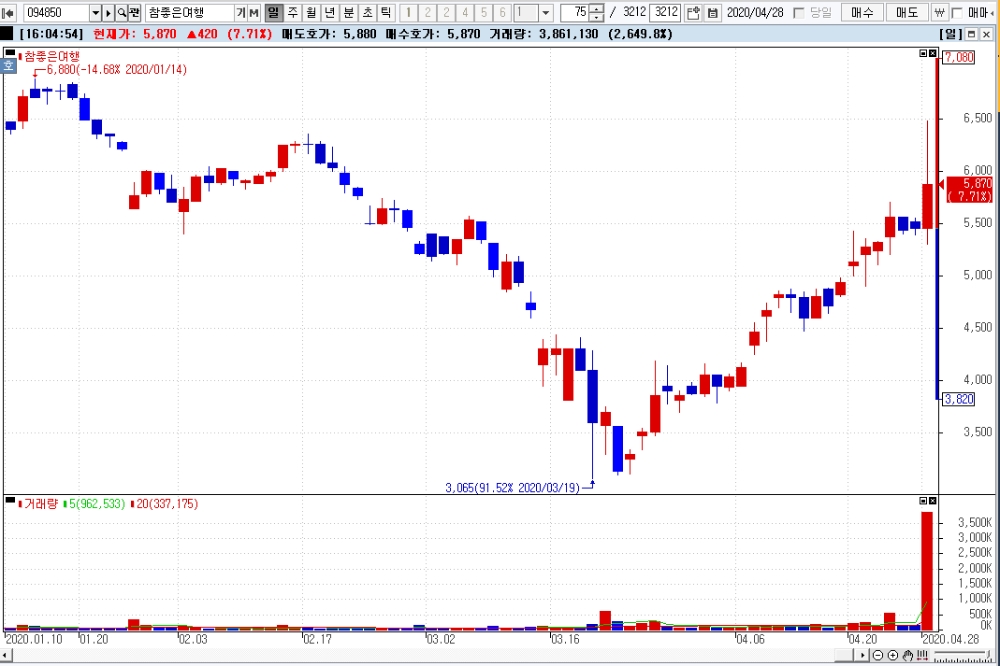Collapse the price chart pane icon
Screen dimensions: 1000x666
click(x=923, y=54)
